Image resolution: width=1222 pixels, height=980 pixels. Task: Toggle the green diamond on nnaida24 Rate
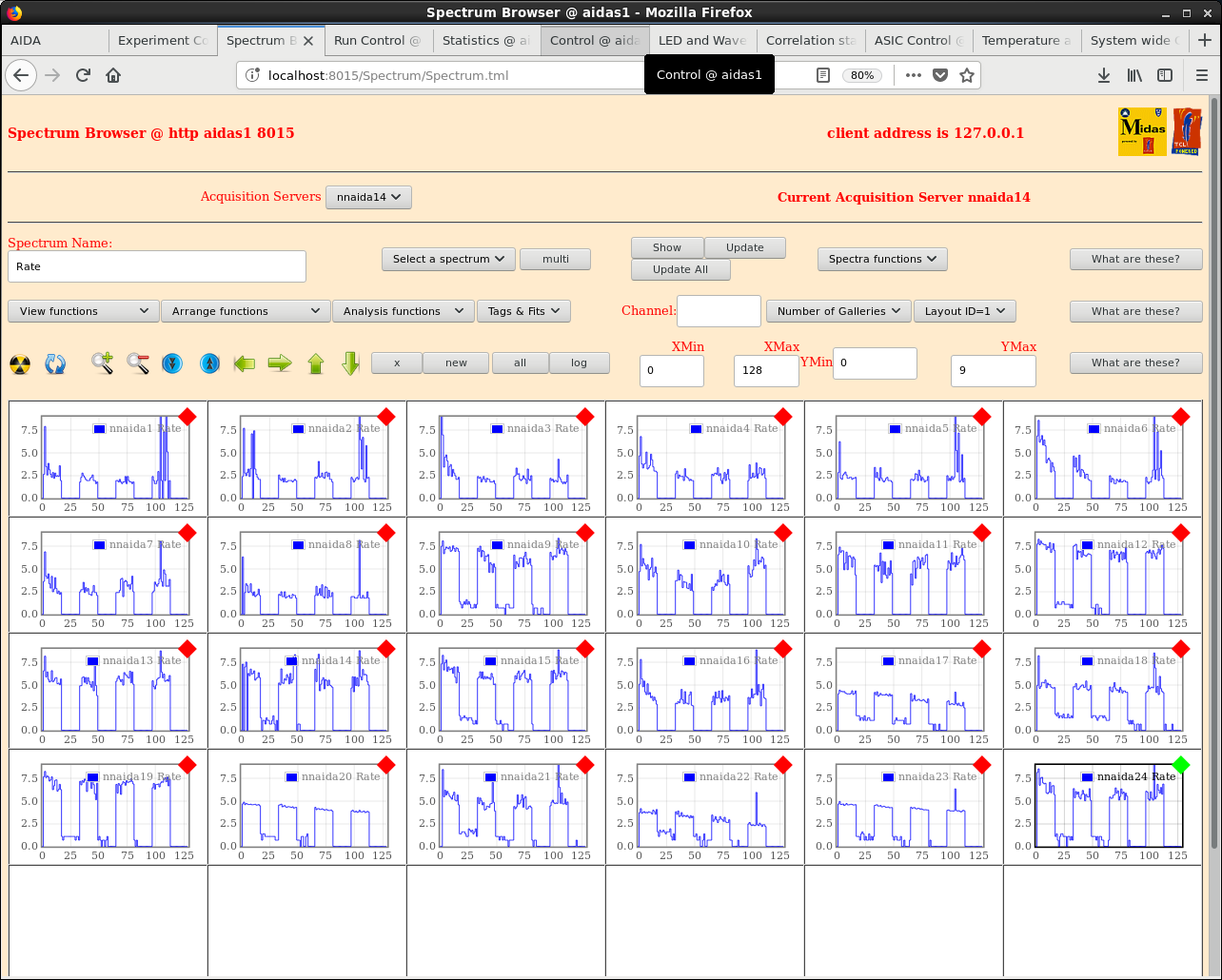(x=1181, y=765)
